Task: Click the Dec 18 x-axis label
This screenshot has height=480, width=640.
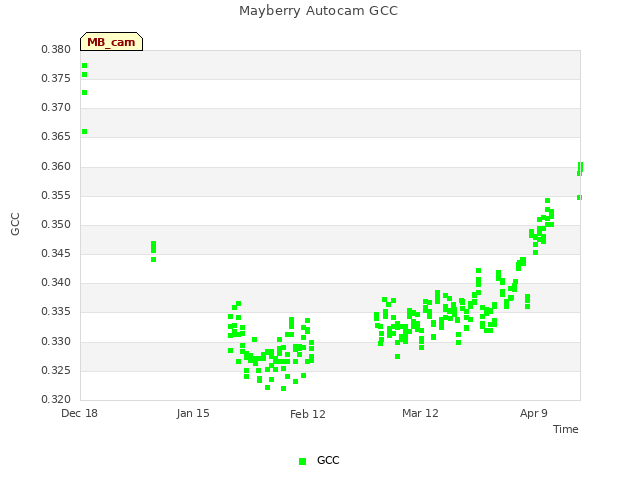Action: (79, 413)
